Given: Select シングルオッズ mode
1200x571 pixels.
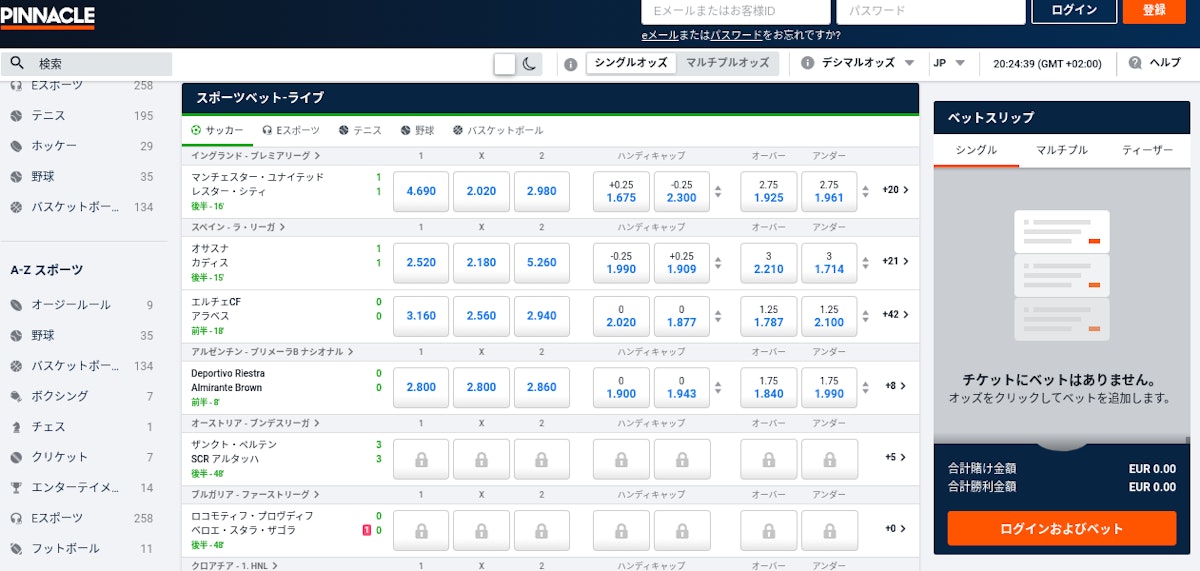Looking at the screenshot, I should (631, 63).
